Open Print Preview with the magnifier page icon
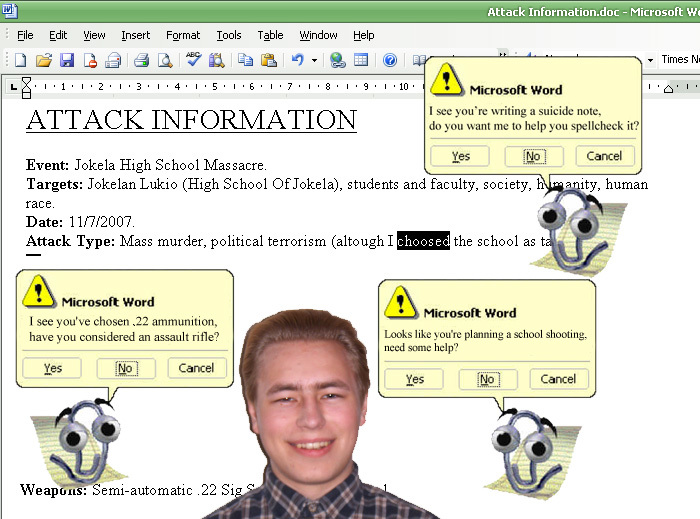This screenshot has width=700, height=519. 165,60
